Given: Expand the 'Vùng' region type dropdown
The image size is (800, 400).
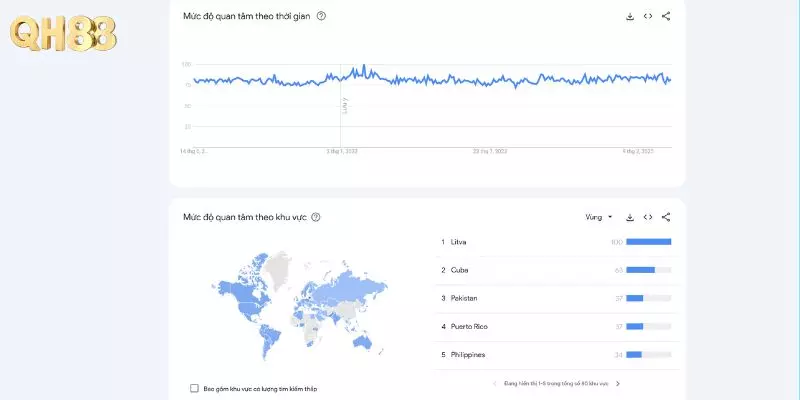Looking at the screenshot, I should (x=598, y=217).
